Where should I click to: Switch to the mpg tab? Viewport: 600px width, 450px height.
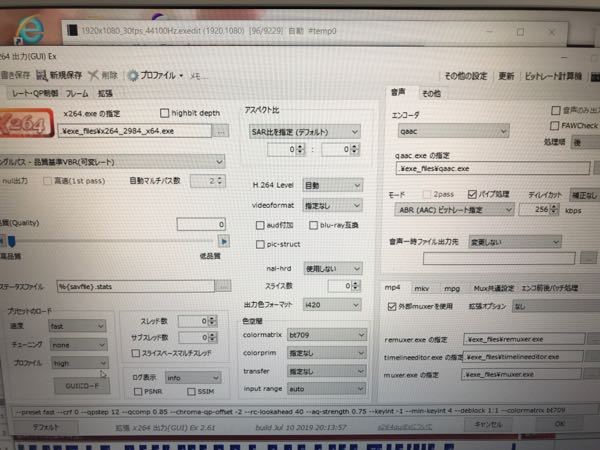click(x=452, y=289)
